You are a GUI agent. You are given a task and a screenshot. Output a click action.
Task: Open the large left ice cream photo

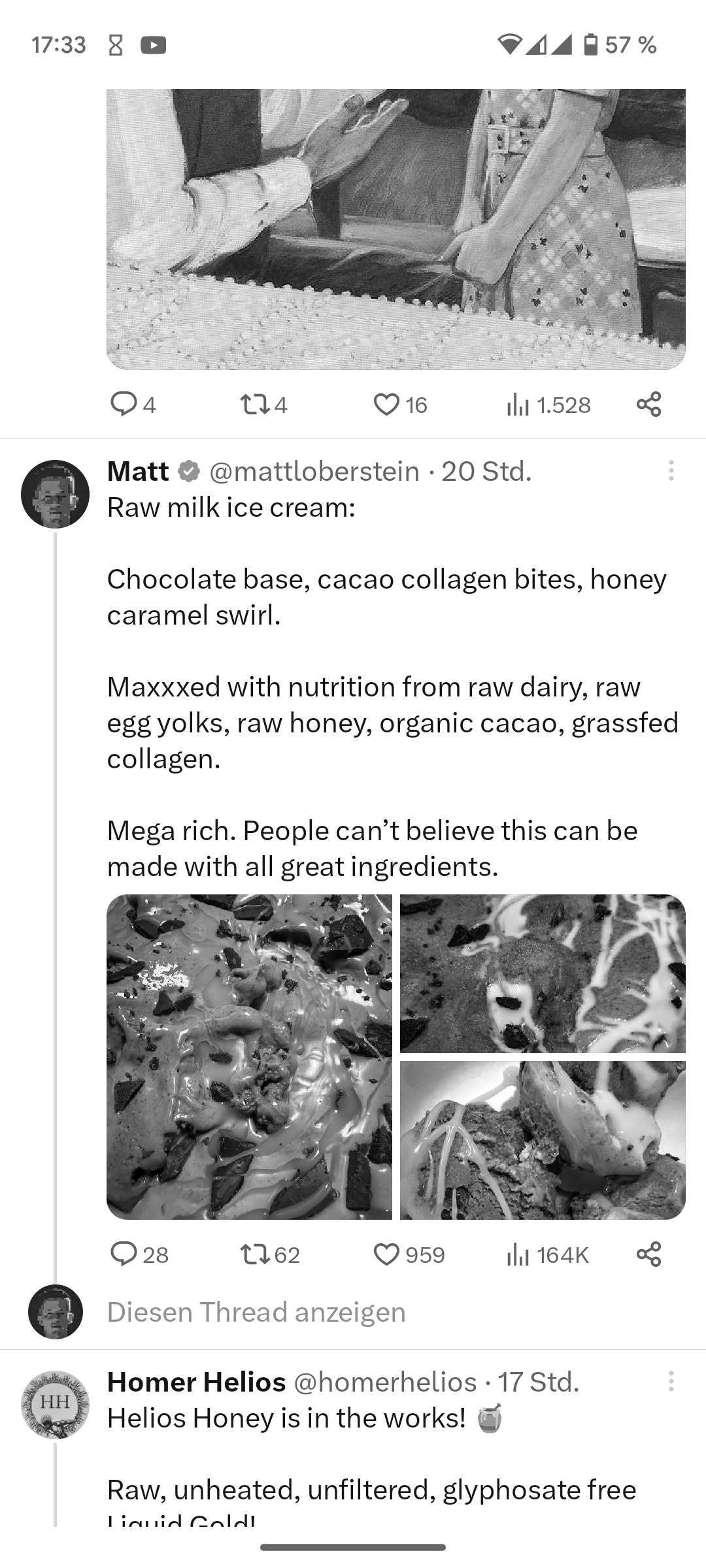(249, 1056)
